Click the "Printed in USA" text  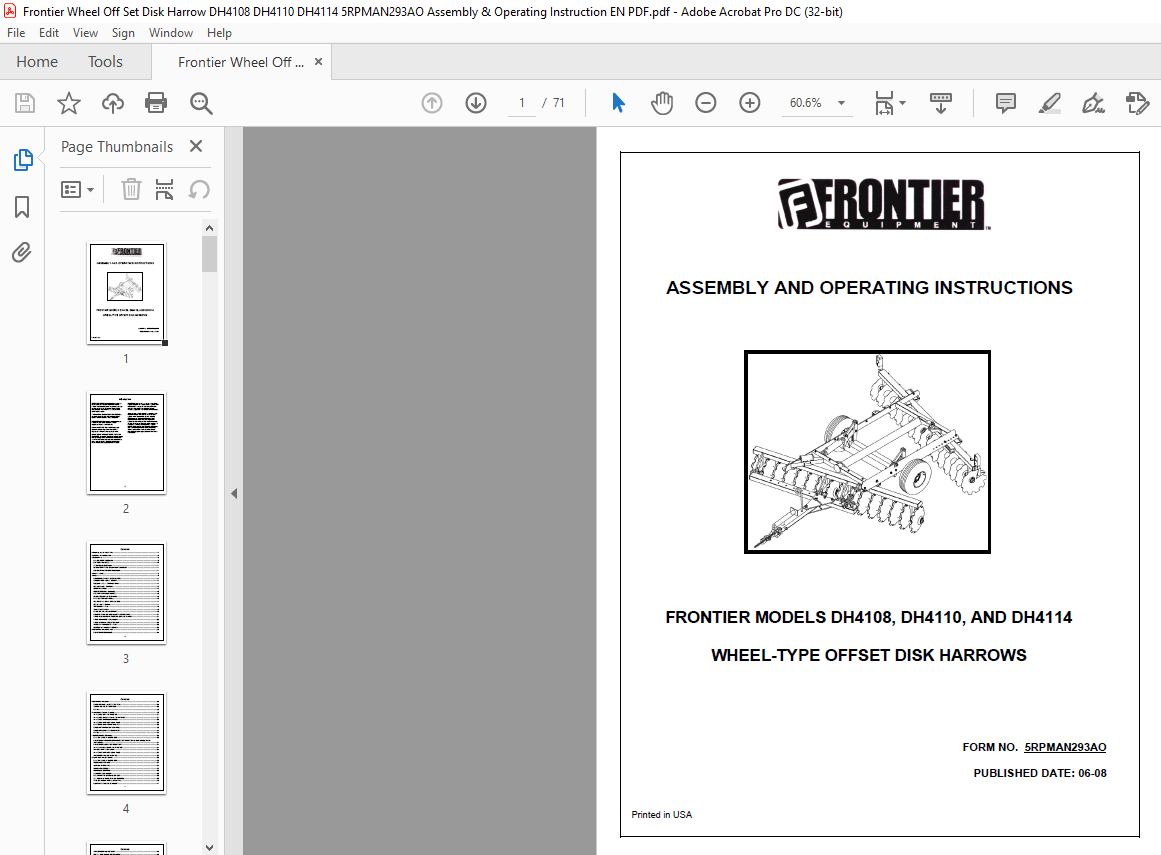(x=661, y=814)
